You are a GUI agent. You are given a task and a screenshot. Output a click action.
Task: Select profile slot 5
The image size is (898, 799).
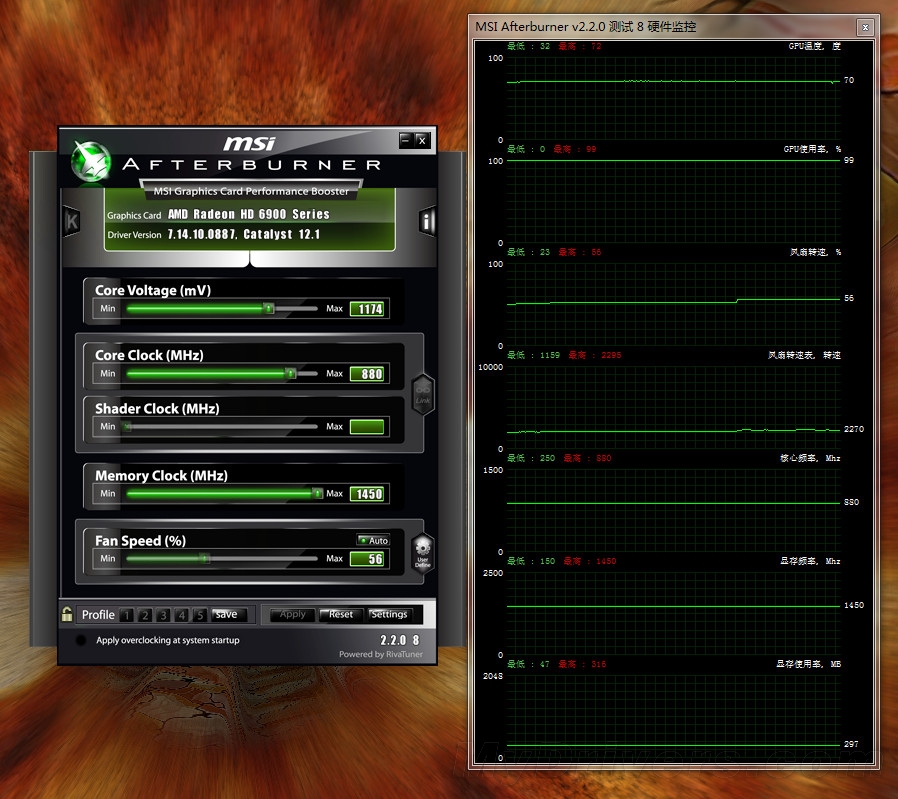(x=200, y=615)
